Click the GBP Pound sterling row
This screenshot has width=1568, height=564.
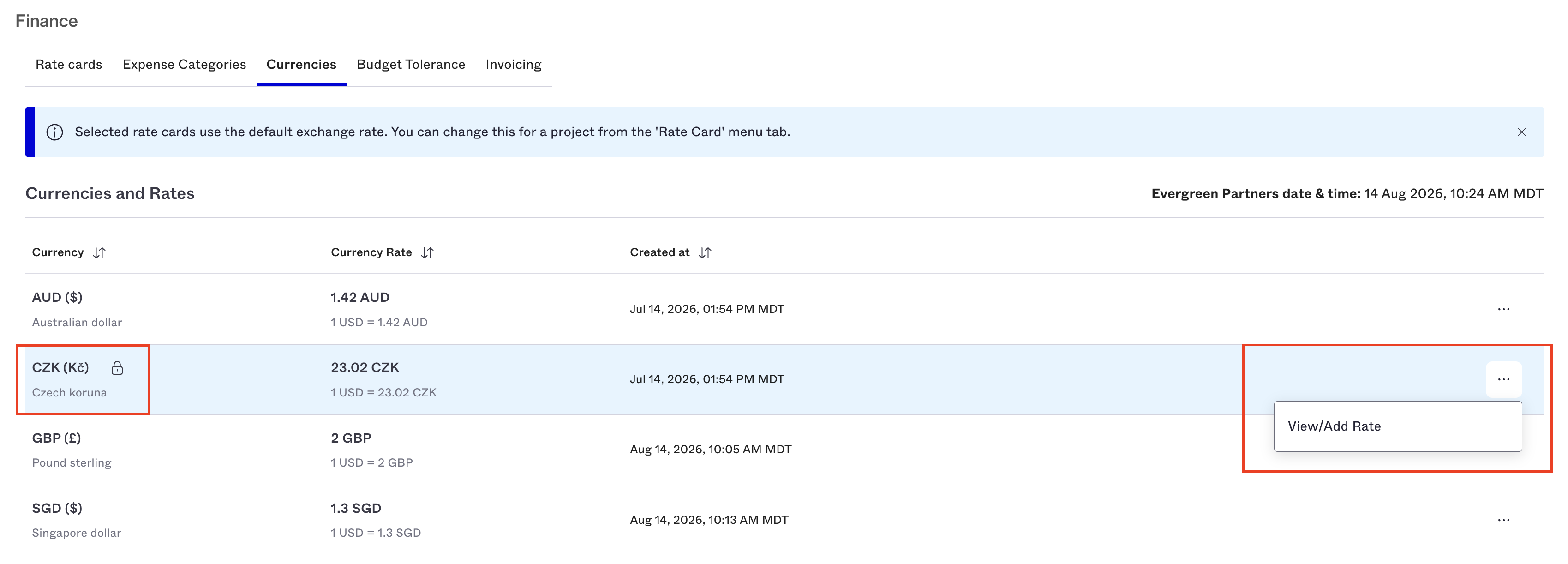coord(784,450)
